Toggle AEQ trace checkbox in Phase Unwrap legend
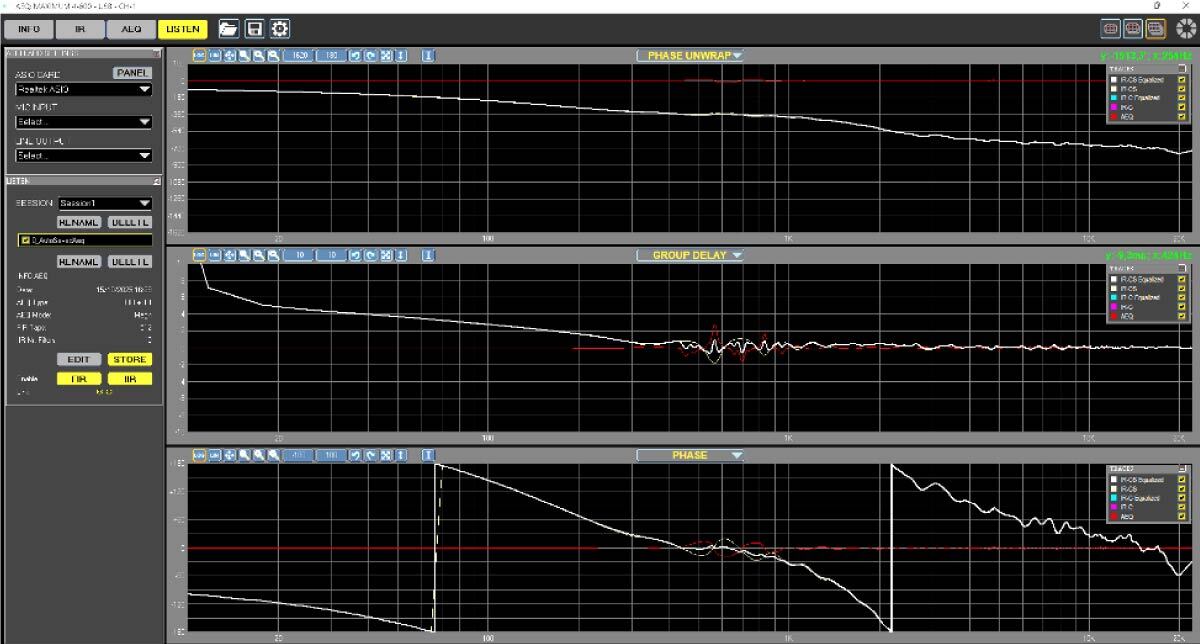 tap(1181, 117)
